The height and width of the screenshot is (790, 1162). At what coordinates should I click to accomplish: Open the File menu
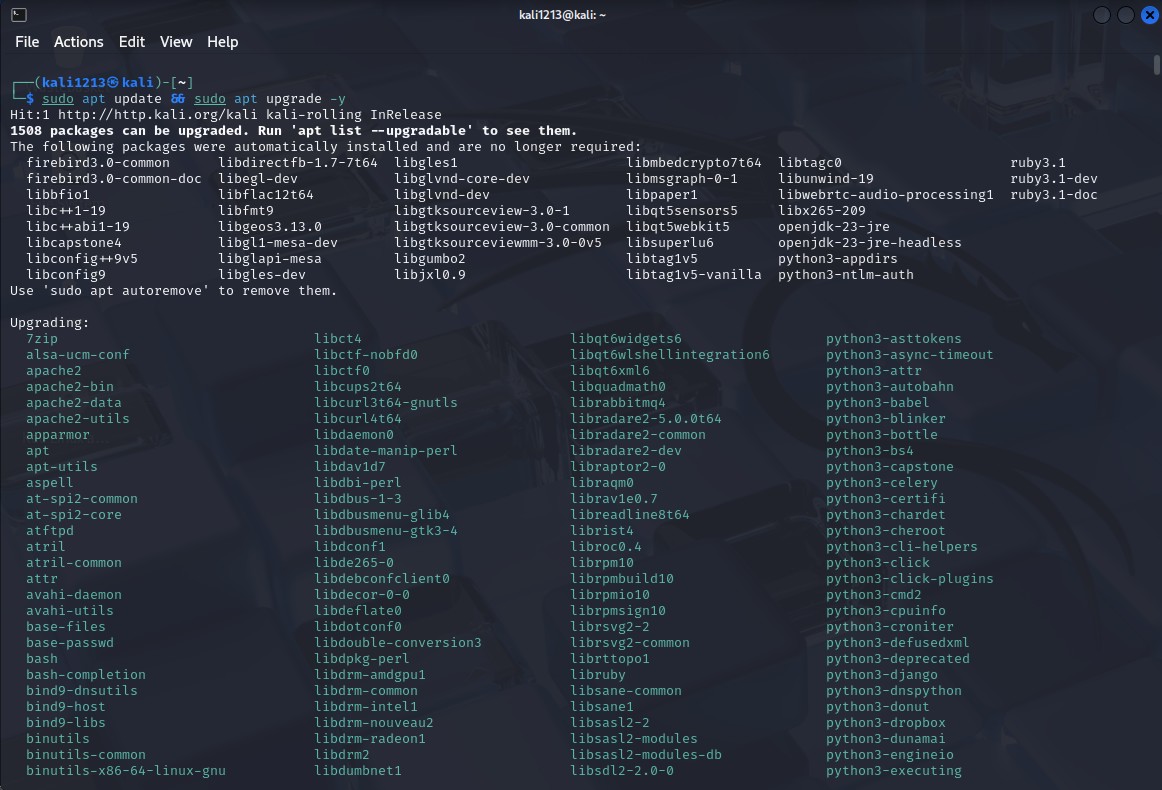tap(26, 42)
